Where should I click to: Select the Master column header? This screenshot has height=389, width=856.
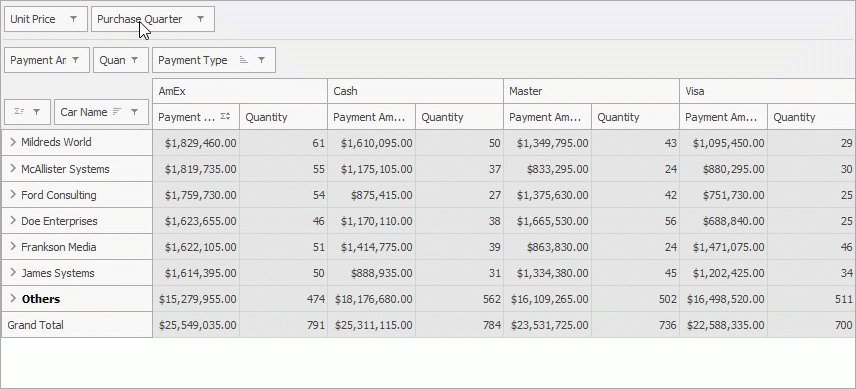(x=591, y=91)
